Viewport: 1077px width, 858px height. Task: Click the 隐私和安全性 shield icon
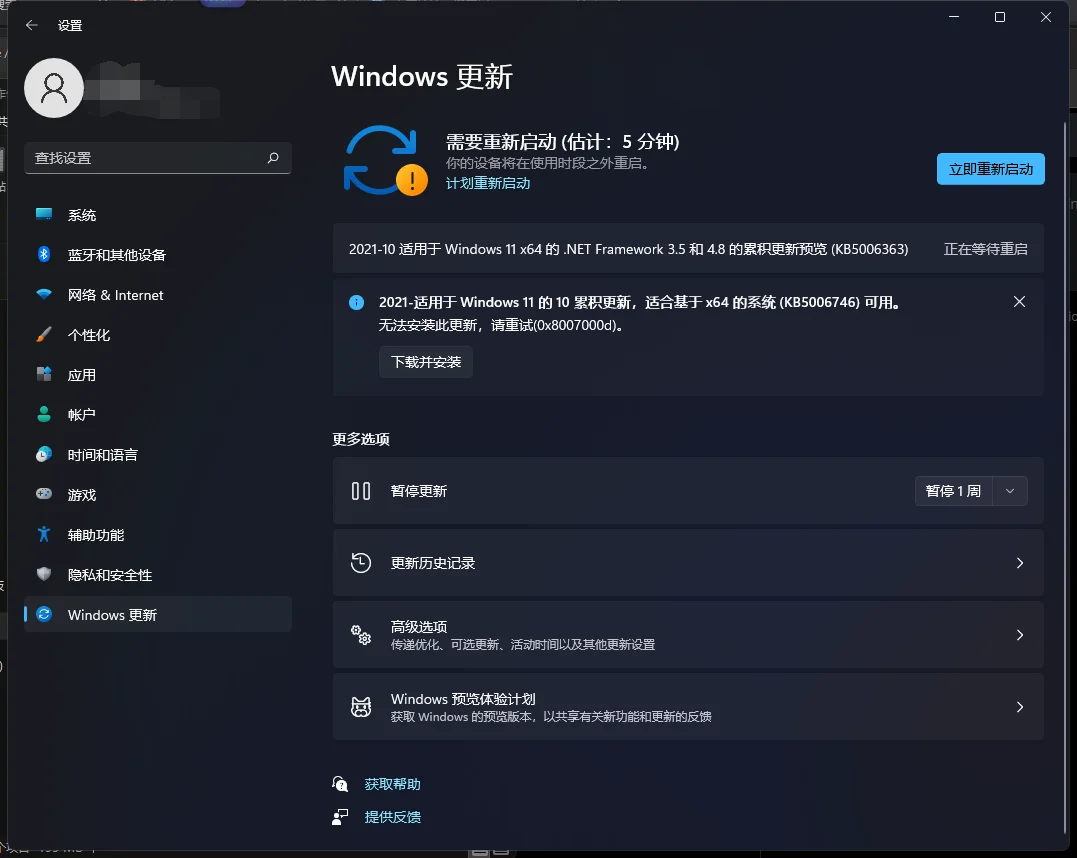[44, 574]
